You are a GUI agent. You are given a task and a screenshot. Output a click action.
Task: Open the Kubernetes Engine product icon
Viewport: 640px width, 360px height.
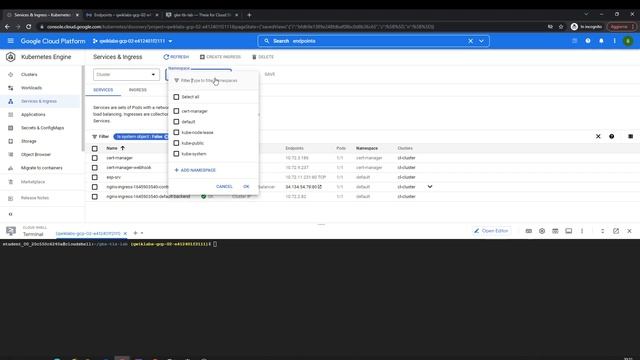tap(11, 57)
